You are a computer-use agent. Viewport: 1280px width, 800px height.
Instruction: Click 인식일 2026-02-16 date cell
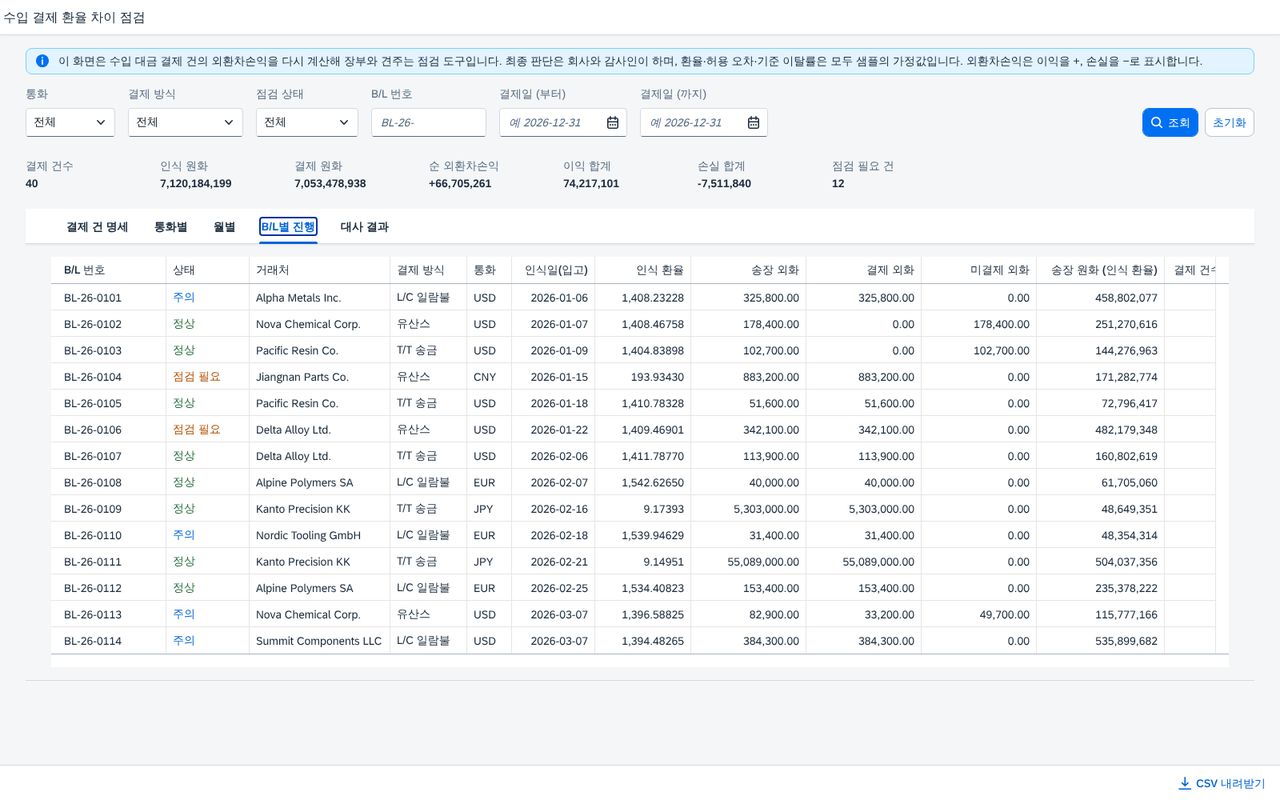(x=559, y=509)
